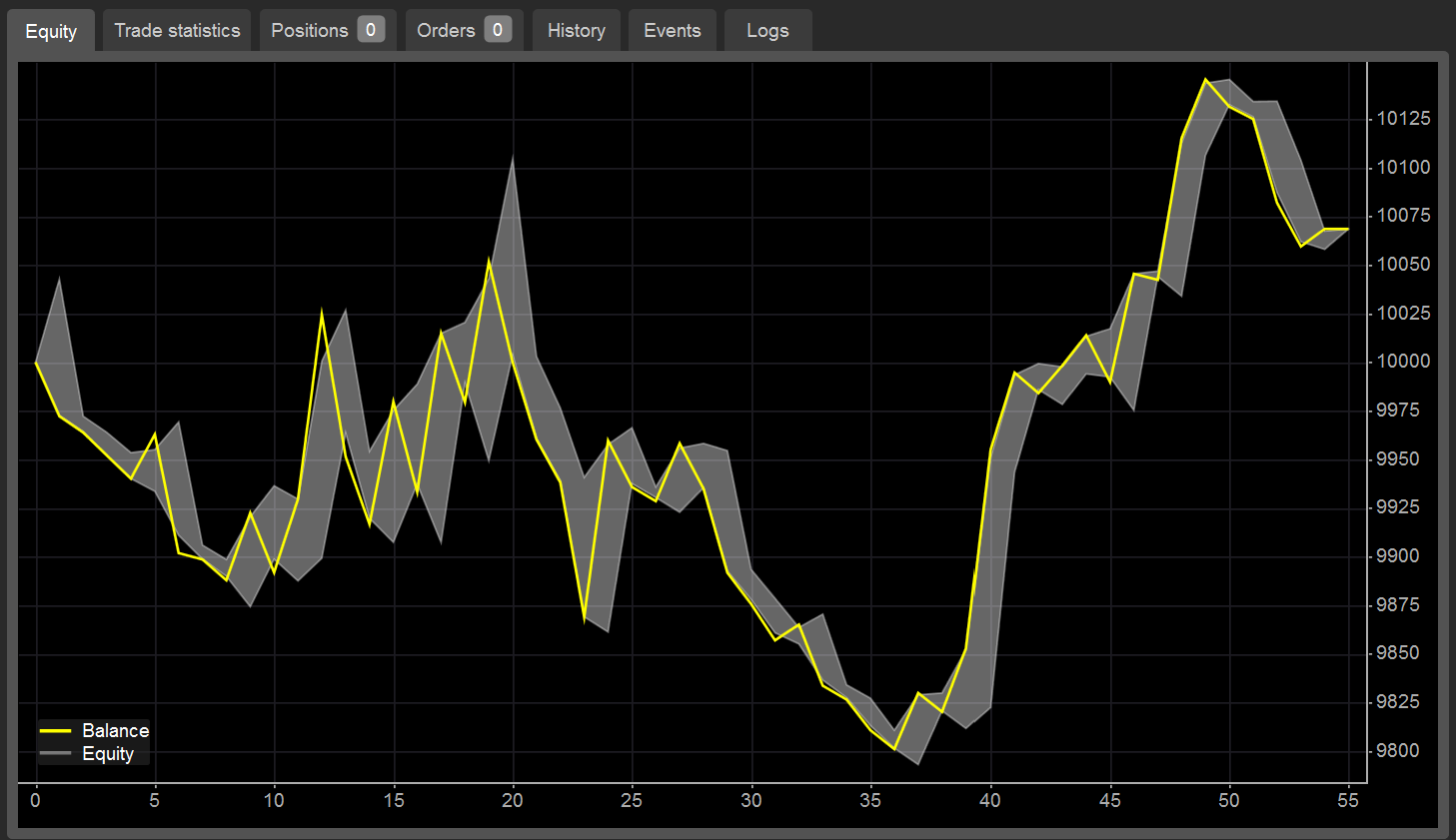Go to the History tab

pos(576,31)
